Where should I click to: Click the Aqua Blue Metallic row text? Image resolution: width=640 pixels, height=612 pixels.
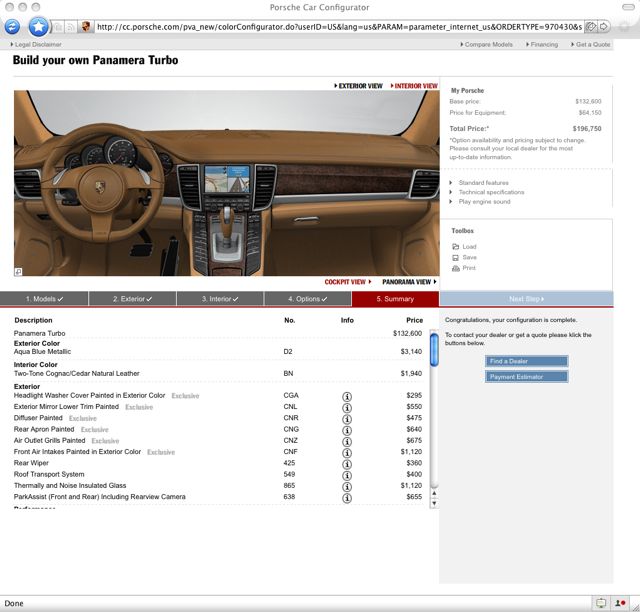click(x=42, y=352)
